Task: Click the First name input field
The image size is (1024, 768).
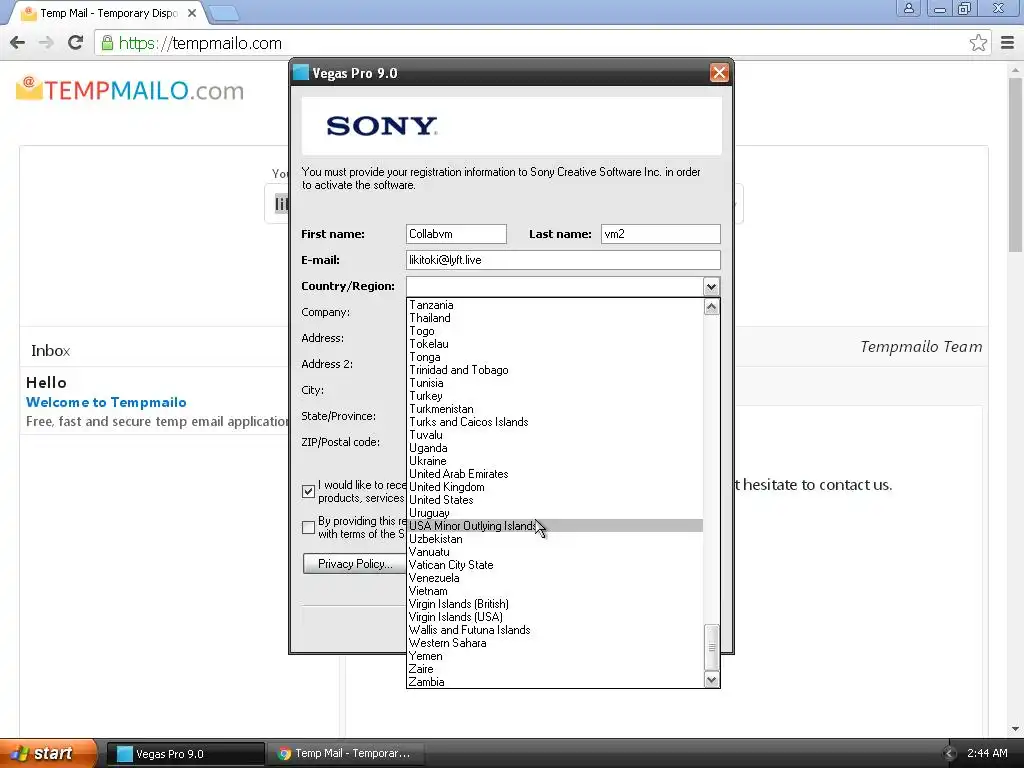Action: pos(456,234)
